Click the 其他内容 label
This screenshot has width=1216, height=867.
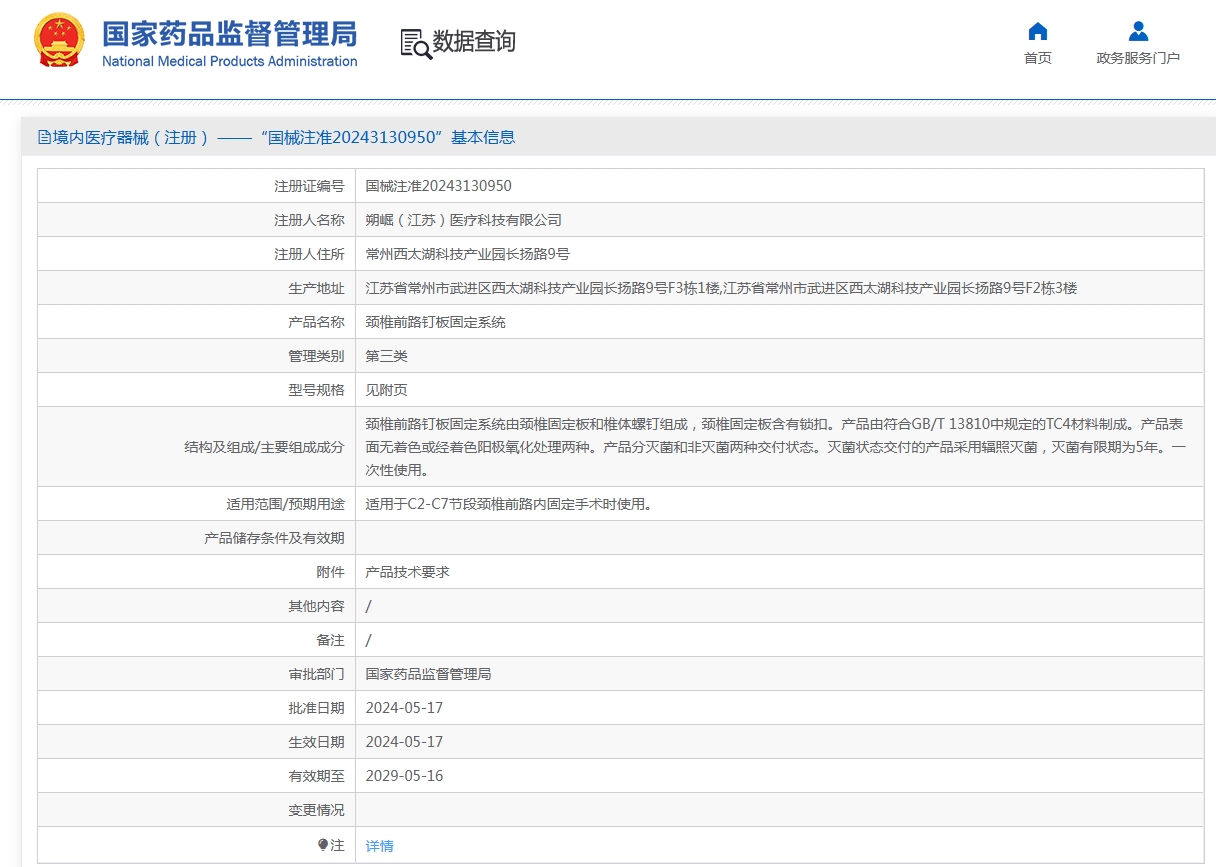(x=316, y=606)
